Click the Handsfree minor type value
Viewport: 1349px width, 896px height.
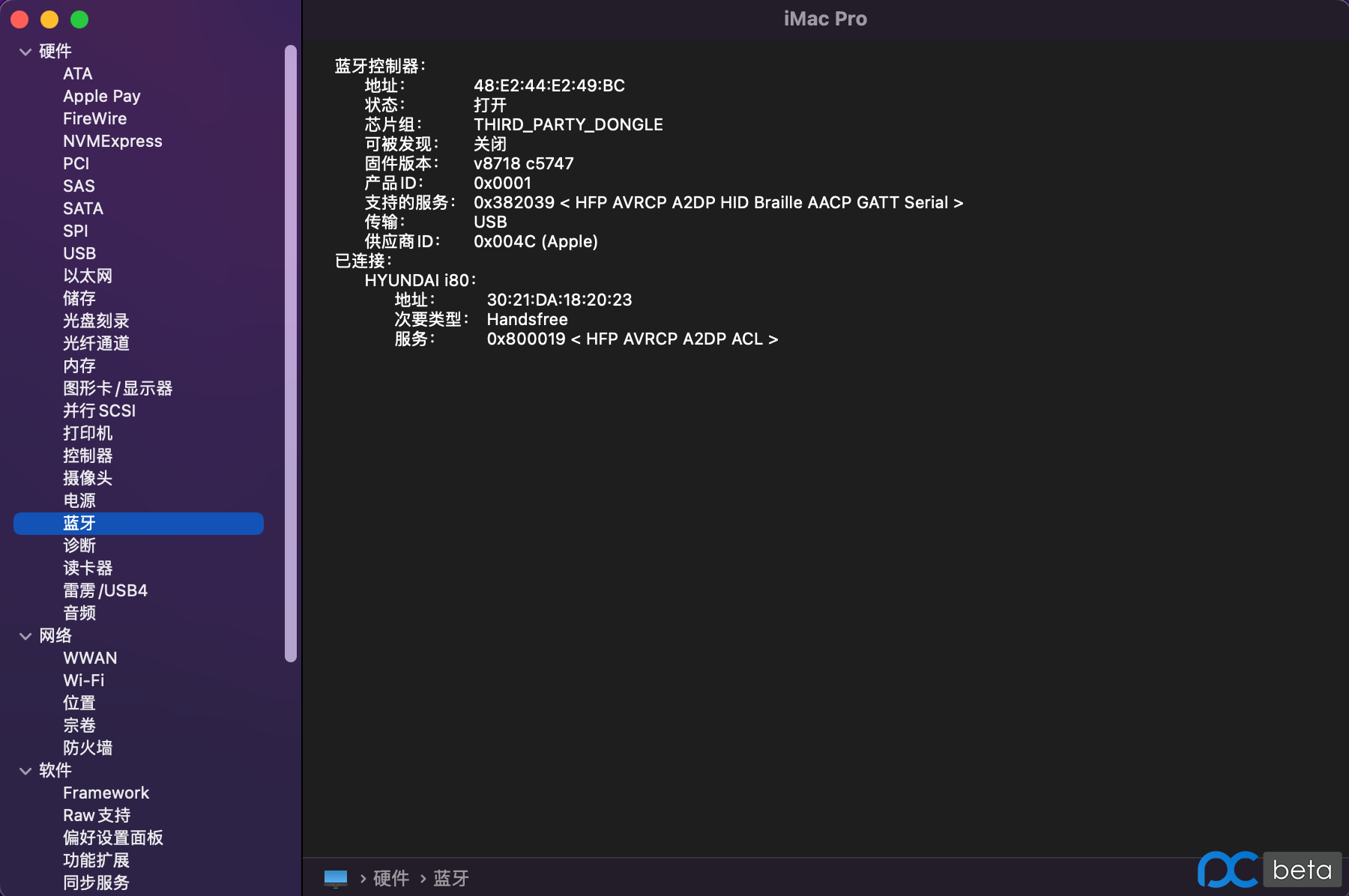pyautogui.click(x=527, y=319)
